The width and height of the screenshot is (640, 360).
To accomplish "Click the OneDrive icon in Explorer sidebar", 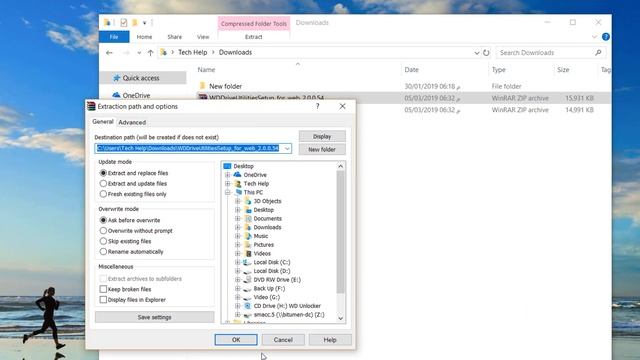I will [x=116, y=95].
